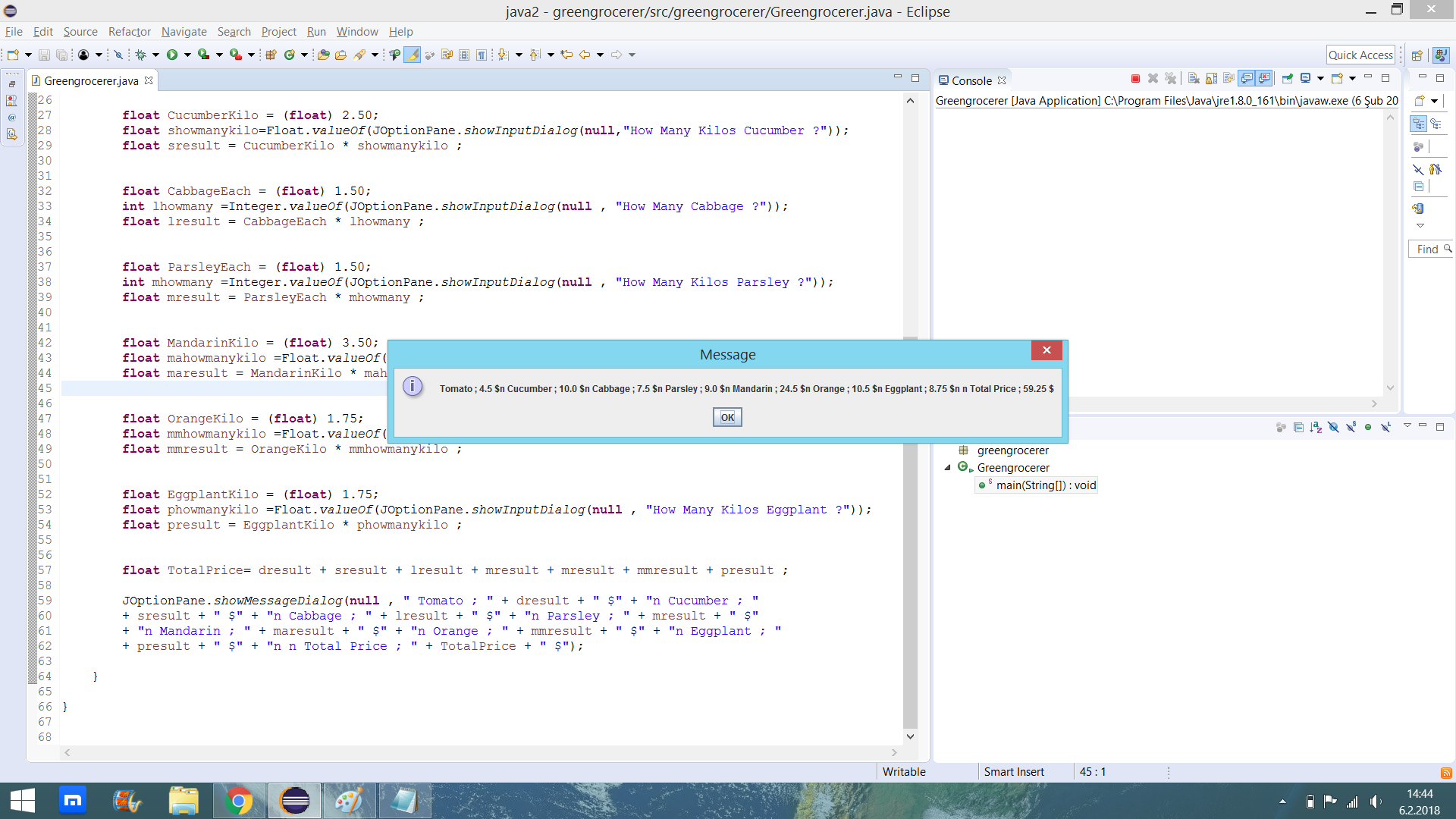Image resolution: width=1456 pixels, height=819 pixels.
Task: Terminate the running app with red square
Action: pyautogui.click(x=1135, y=79)
